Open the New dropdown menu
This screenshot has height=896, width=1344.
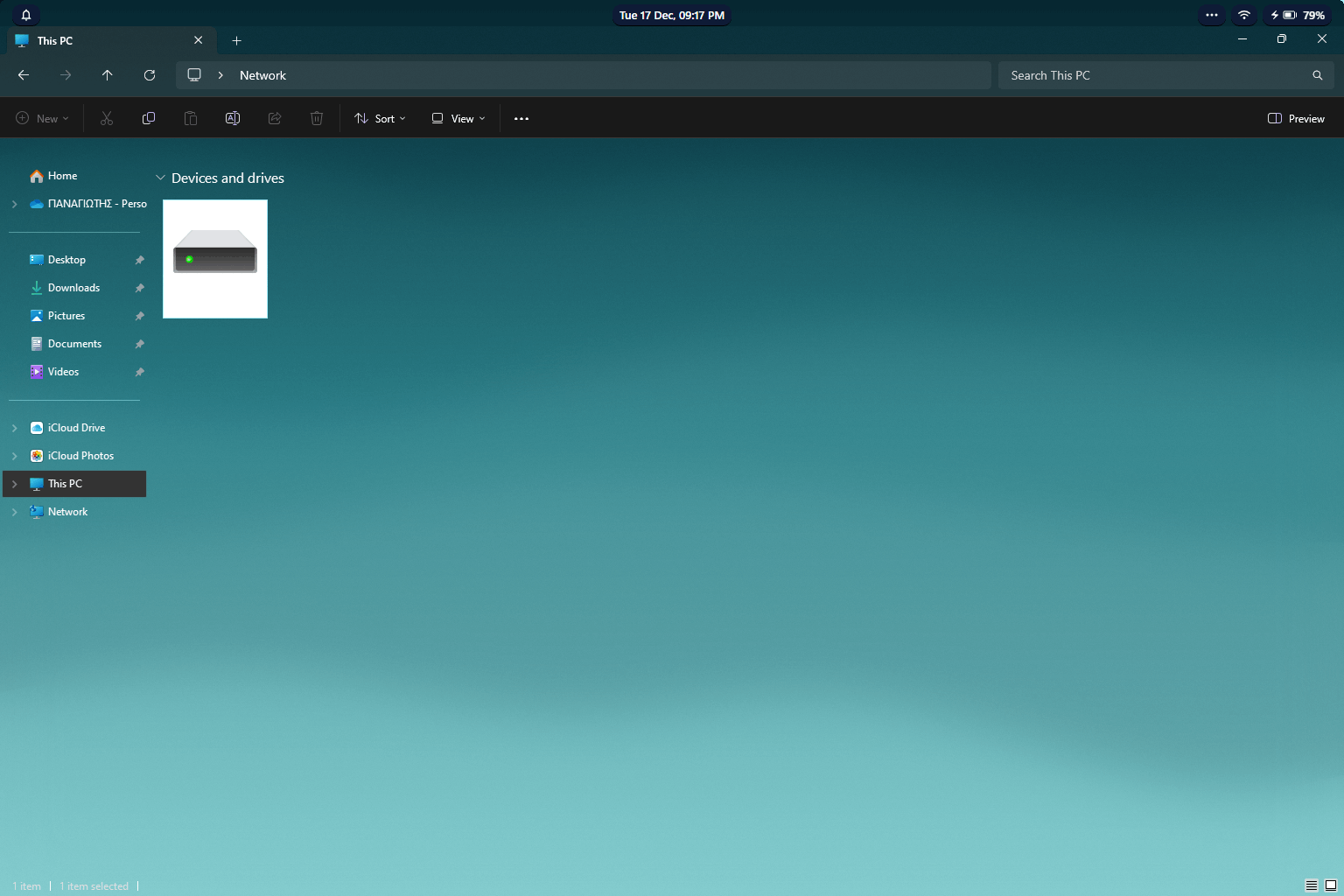[x=42, y=118]
